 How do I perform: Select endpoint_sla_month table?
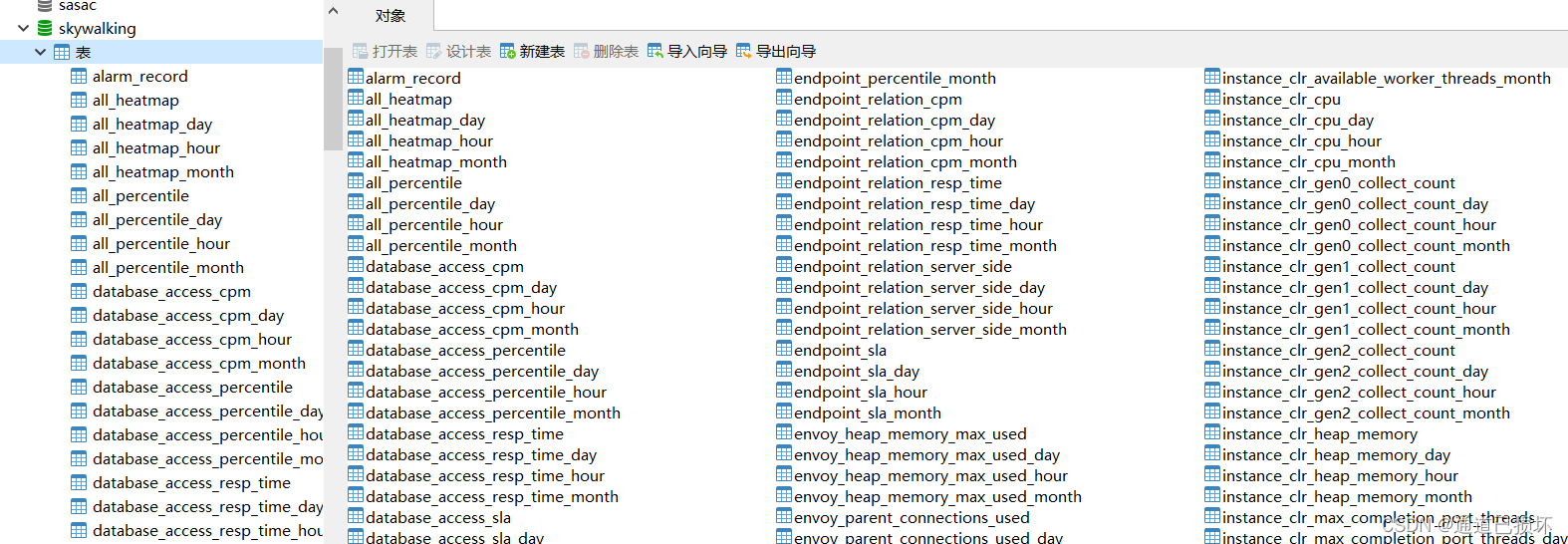(868, 412)
